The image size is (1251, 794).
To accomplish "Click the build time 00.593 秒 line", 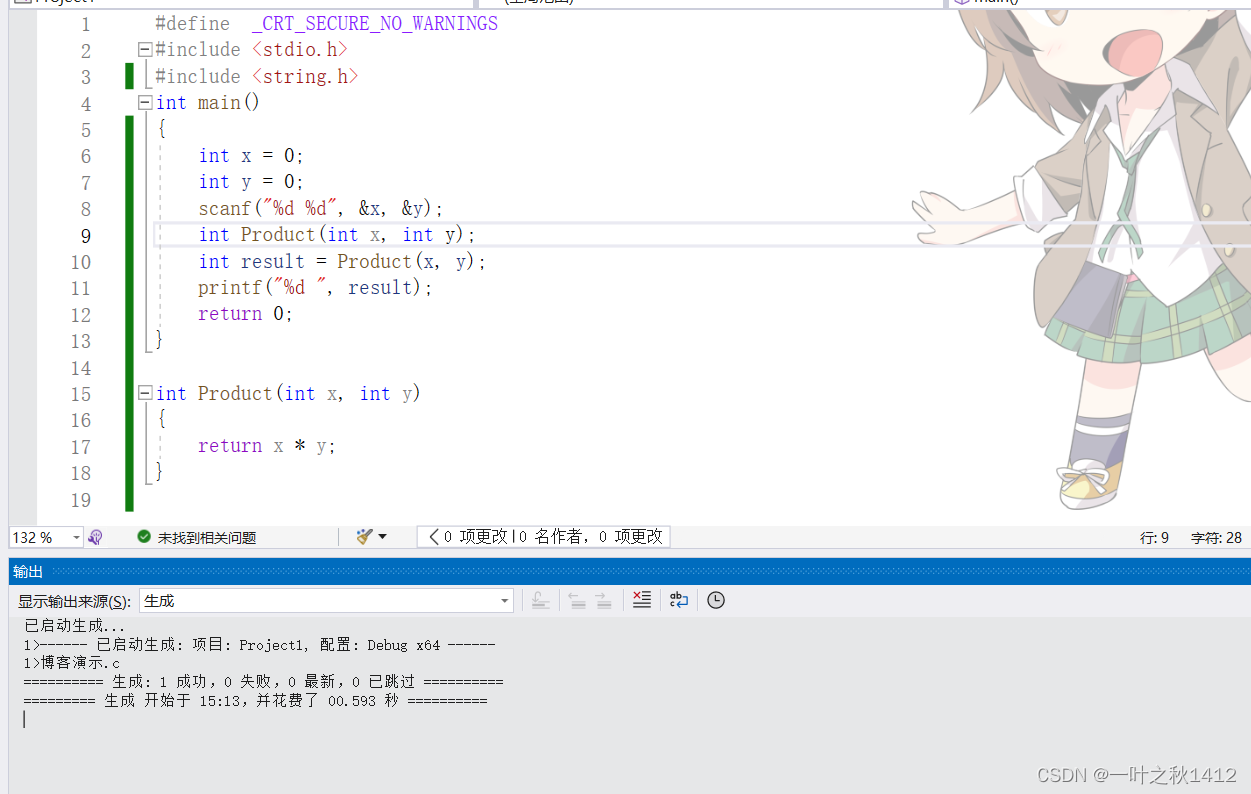I will click(255, 701).
